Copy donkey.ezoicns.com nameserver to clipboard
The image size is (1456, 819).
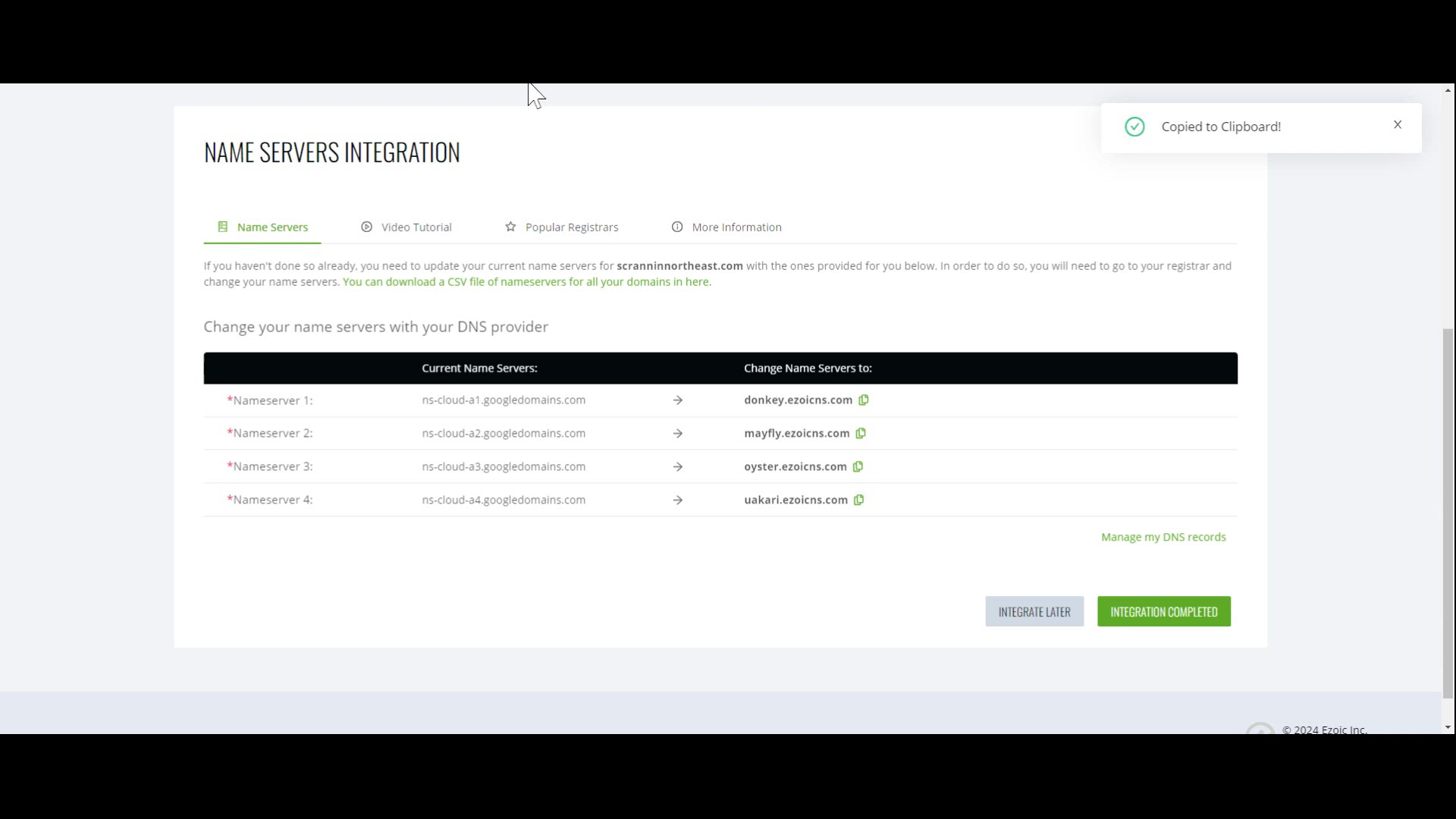click(863, 400)
